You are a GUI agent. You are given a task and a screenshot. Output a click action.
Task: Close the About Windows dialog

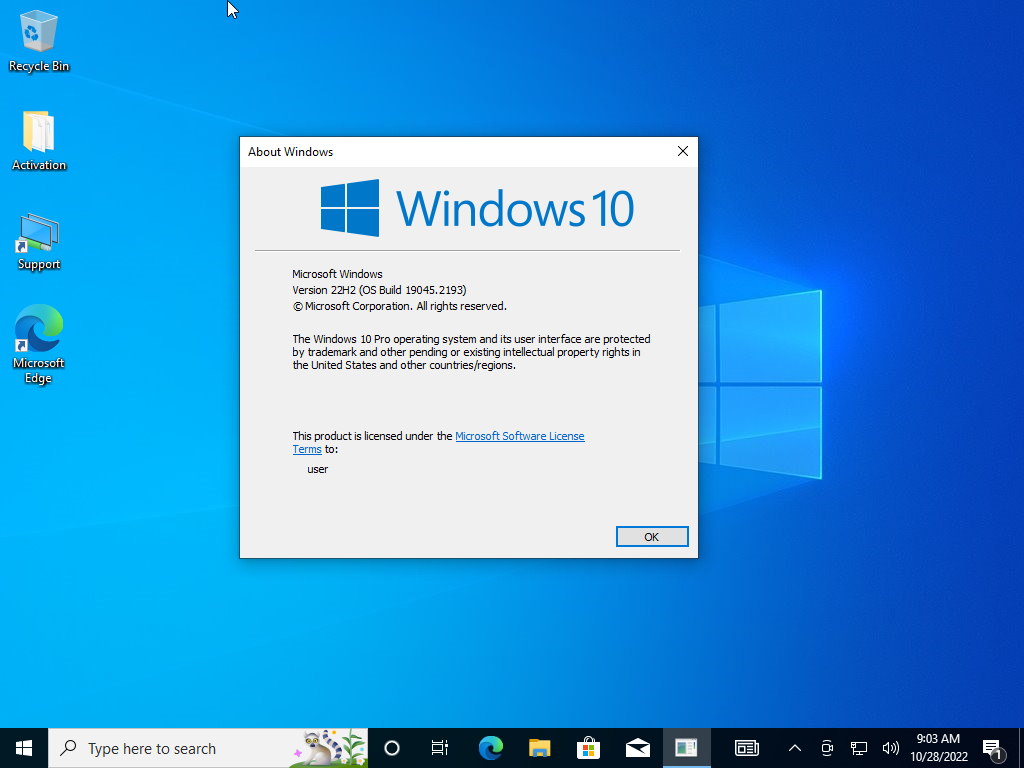pos(683,152)
